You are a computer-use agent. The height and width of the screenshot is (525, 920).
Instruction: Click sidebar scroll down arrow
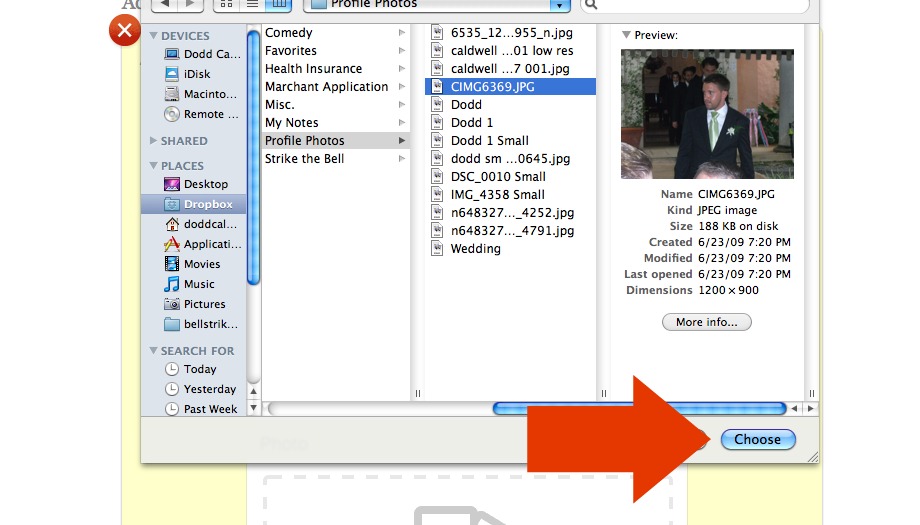(253, 408)
